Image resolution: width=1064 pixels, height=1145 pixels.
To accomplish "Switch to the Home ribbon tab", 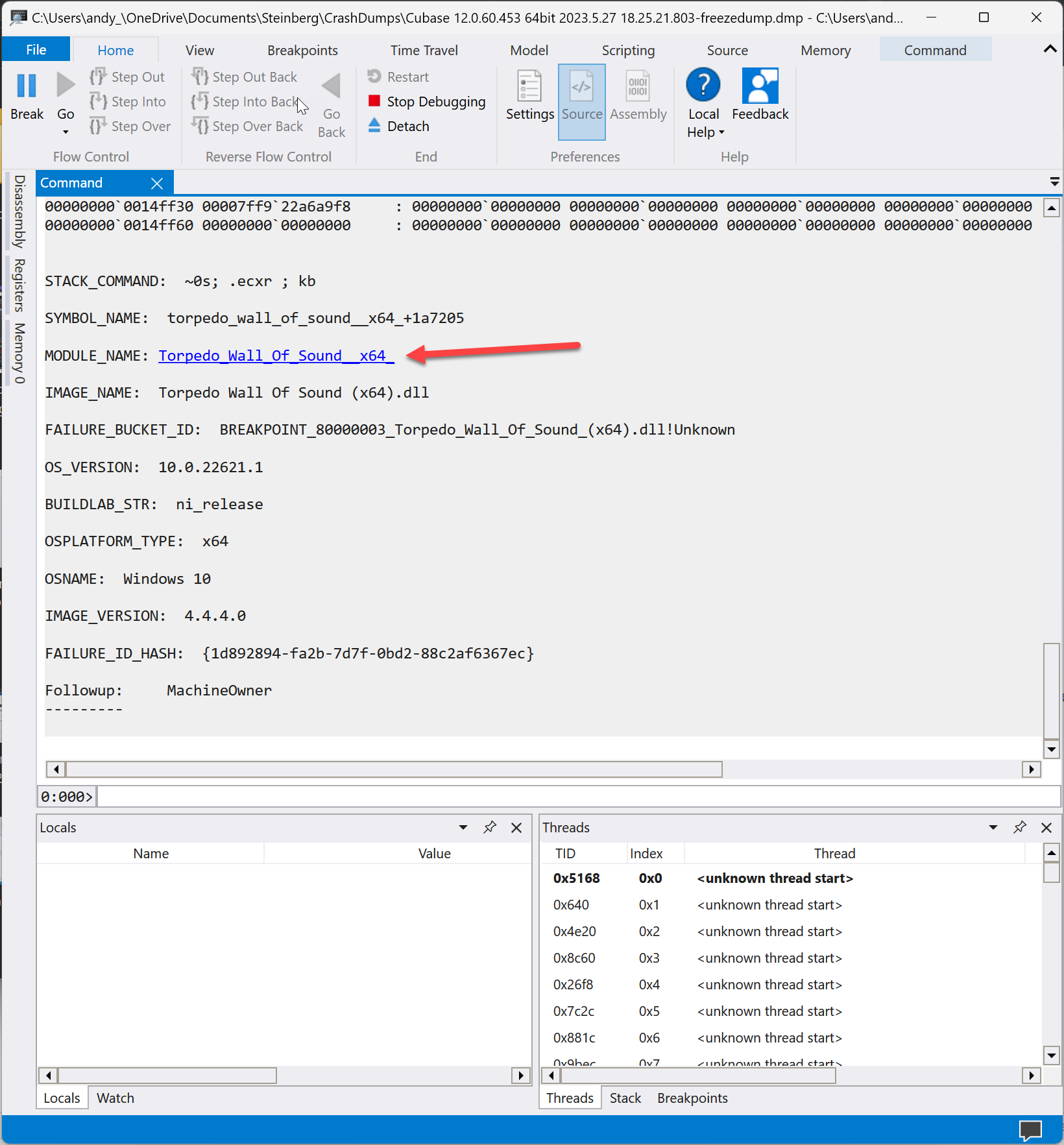I will (x=115, y=50).
